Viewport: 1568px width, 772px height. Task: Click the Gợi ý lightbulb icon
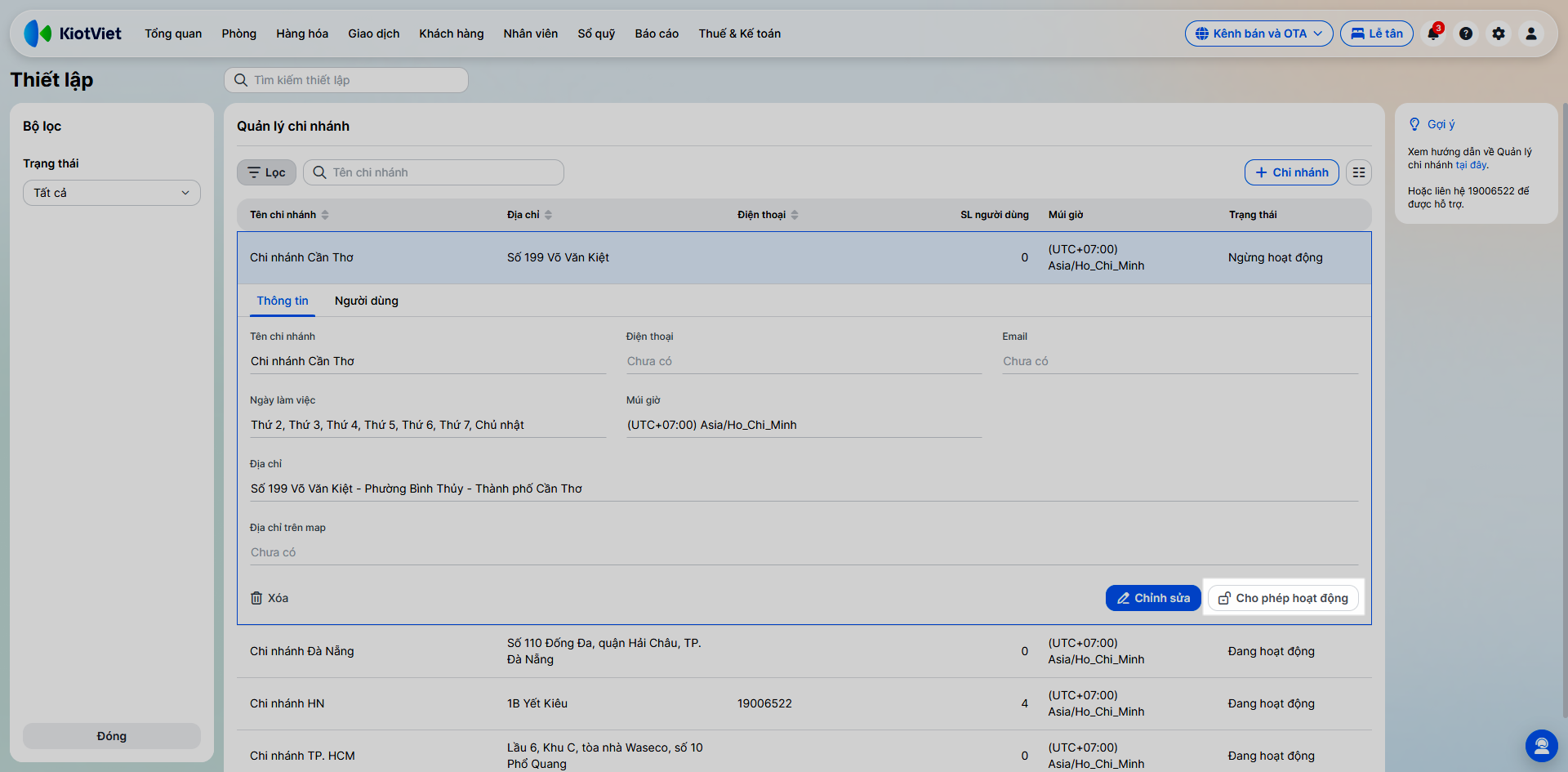[1414, 124]
